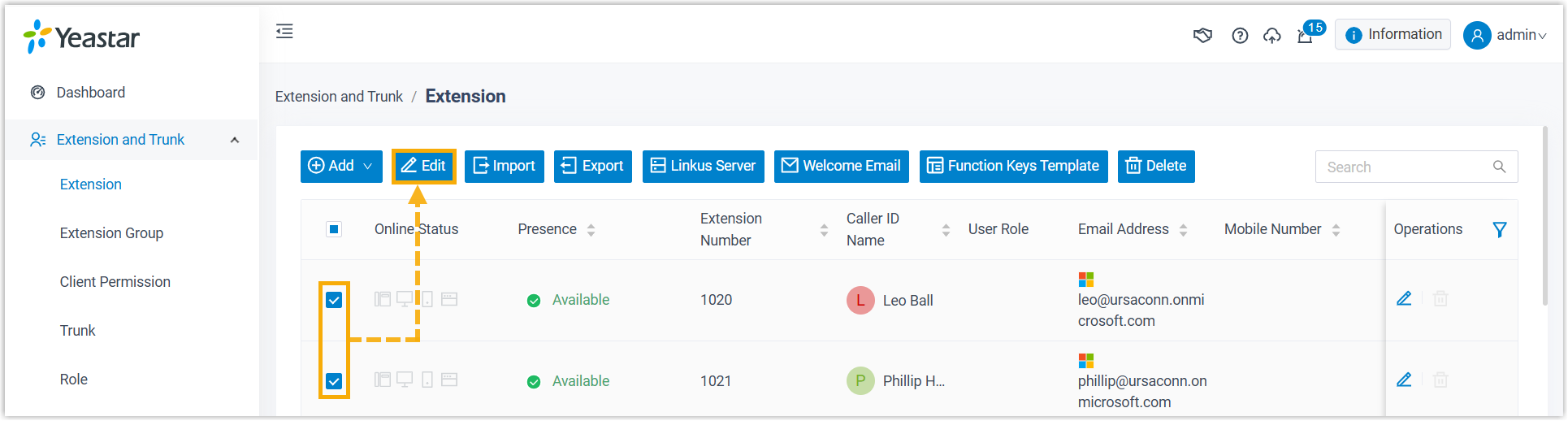Click the edit pencil icon for extension 1021

point(1404,380)
